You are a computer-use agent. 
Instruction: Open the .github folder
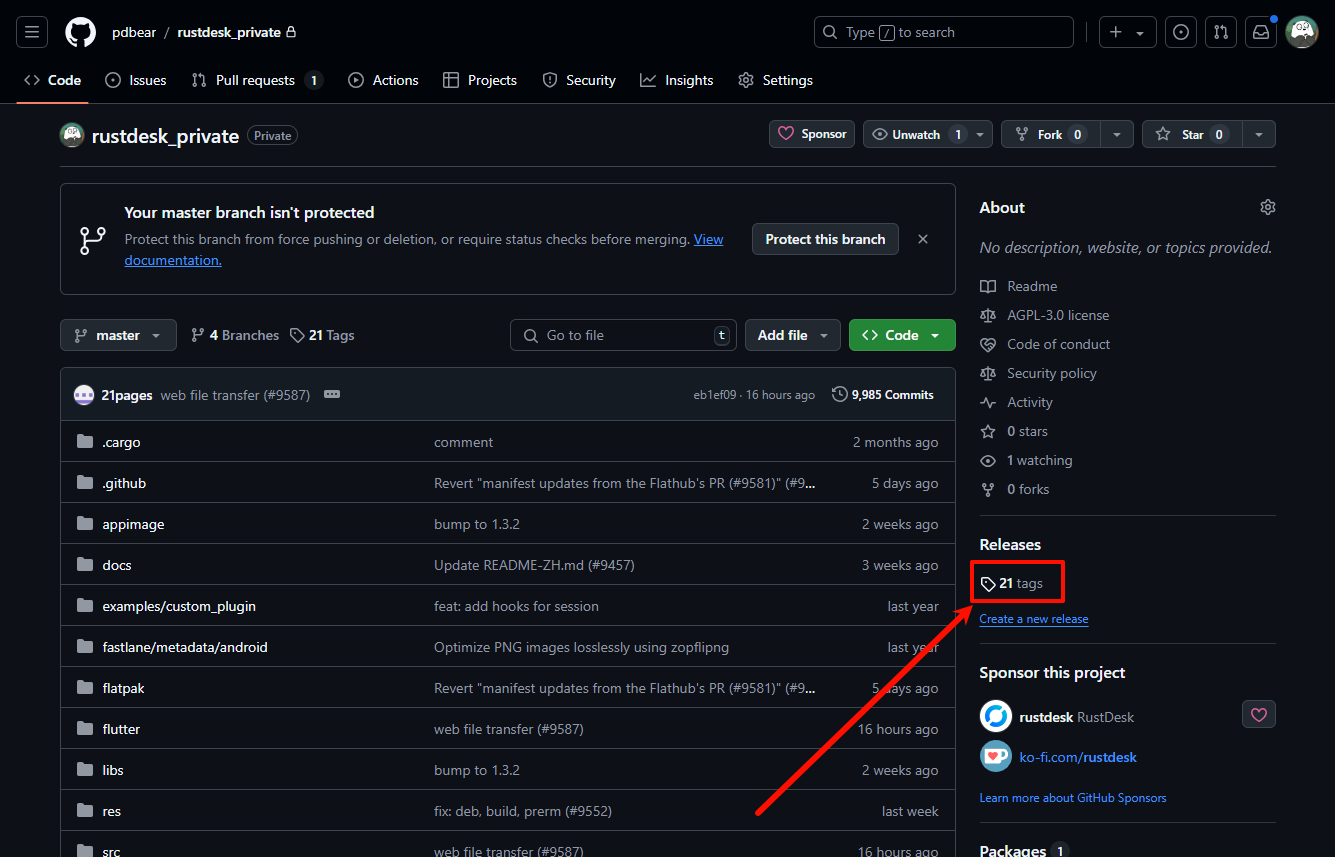click(124, 483)
